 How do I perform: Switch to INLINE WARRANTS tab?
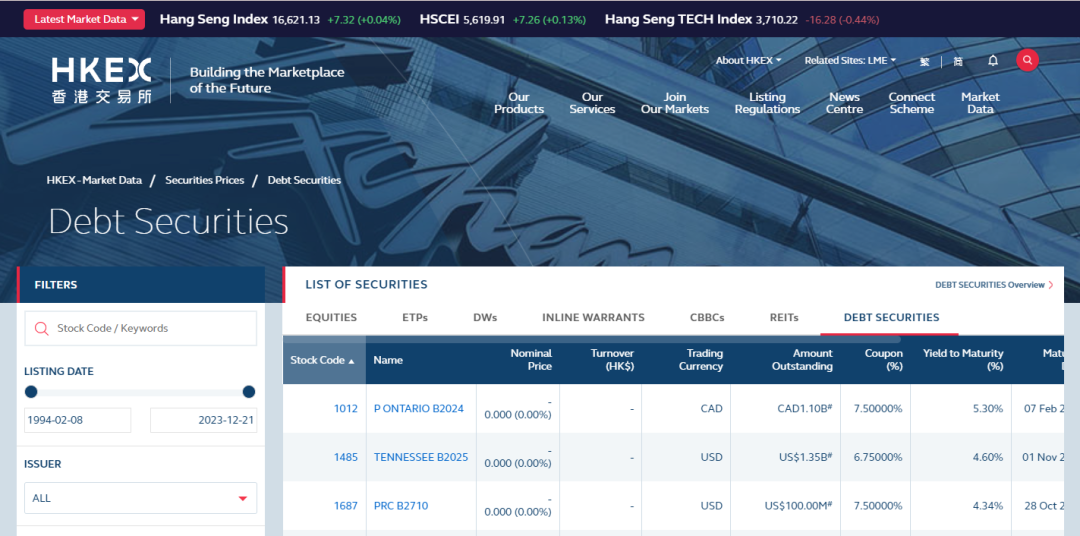[x=593, y=318]
